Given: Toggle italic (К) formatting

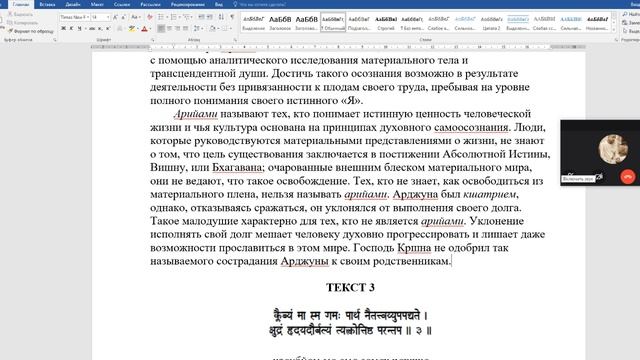Looking at the screenshot, I should coord(71,29).
